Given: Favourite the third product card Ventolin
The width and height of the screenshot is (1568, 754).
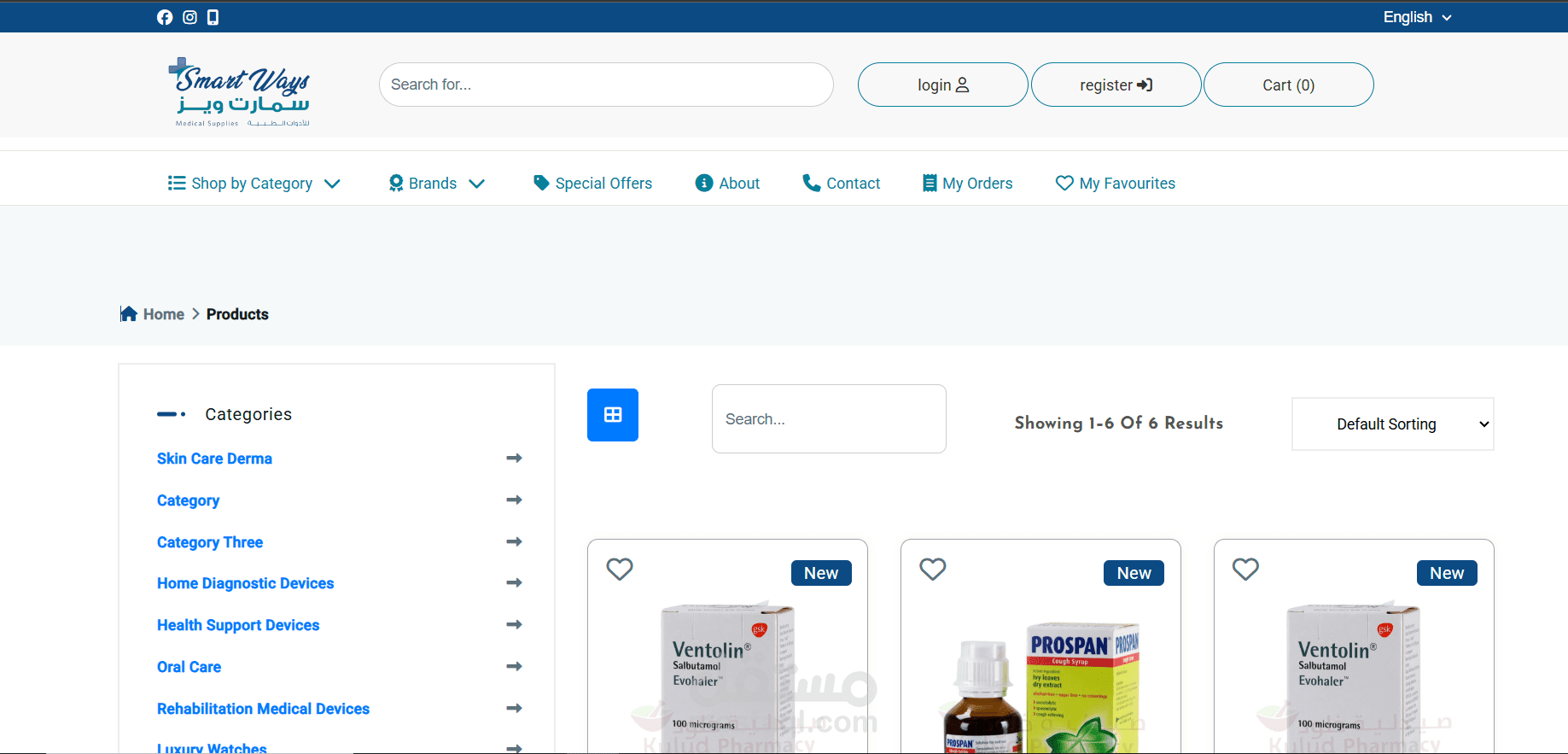Looking at the screenshot, I should point(1246,569).
